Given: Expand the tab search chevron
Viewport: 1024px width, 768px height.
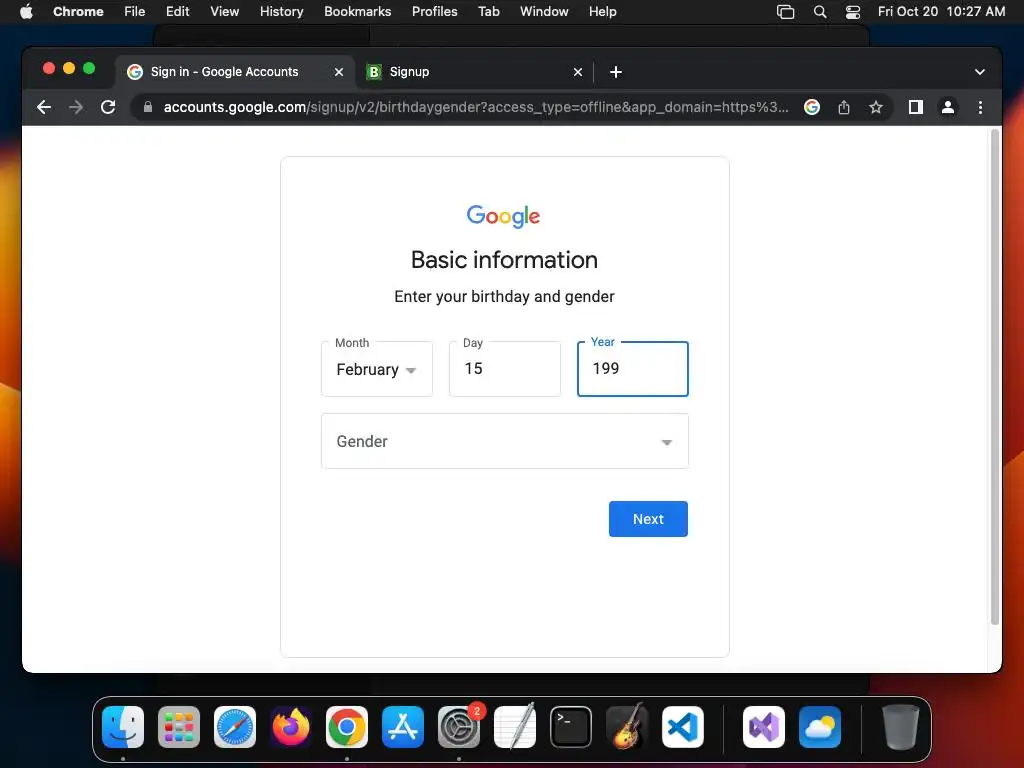Looking at the screenshot, I should click(x=980, y=72).
